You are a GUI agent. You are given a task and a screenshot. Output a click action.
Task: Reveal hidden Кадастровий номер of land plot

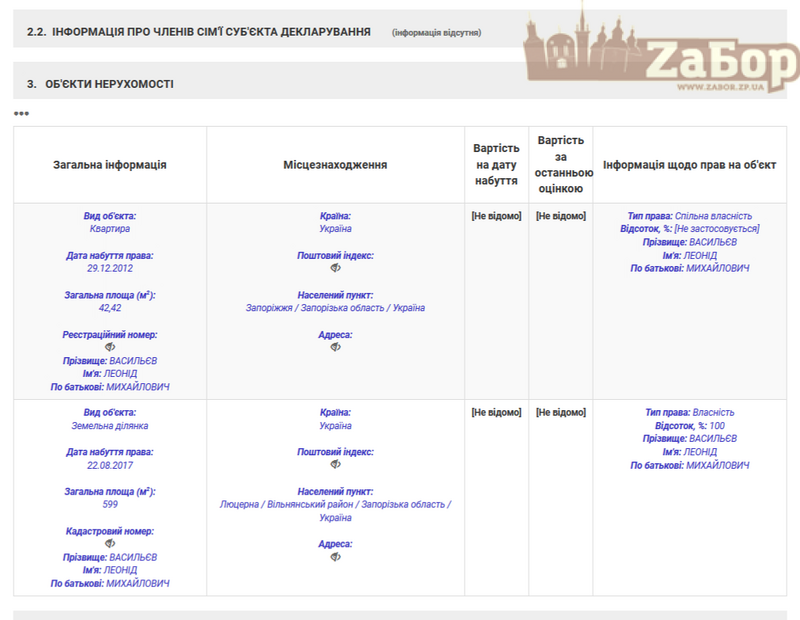[x=110, y=543]
